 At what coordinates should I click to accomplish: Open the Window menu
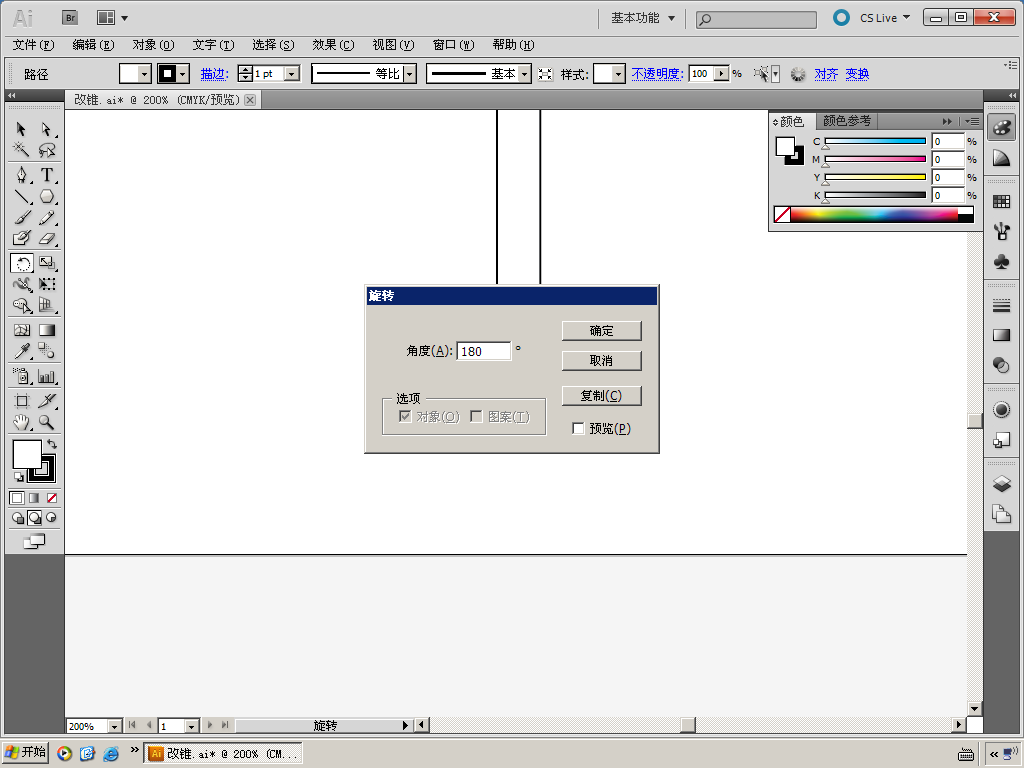pyautogui.click(x=453, y=45)
